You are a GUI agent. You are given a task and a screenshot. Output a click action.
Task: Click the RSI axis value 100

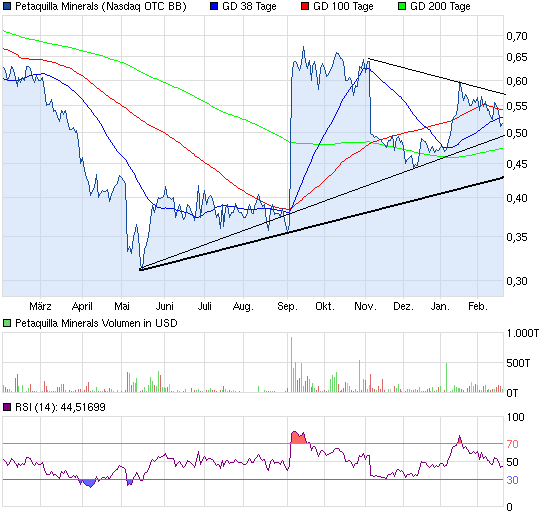[515, 417]
